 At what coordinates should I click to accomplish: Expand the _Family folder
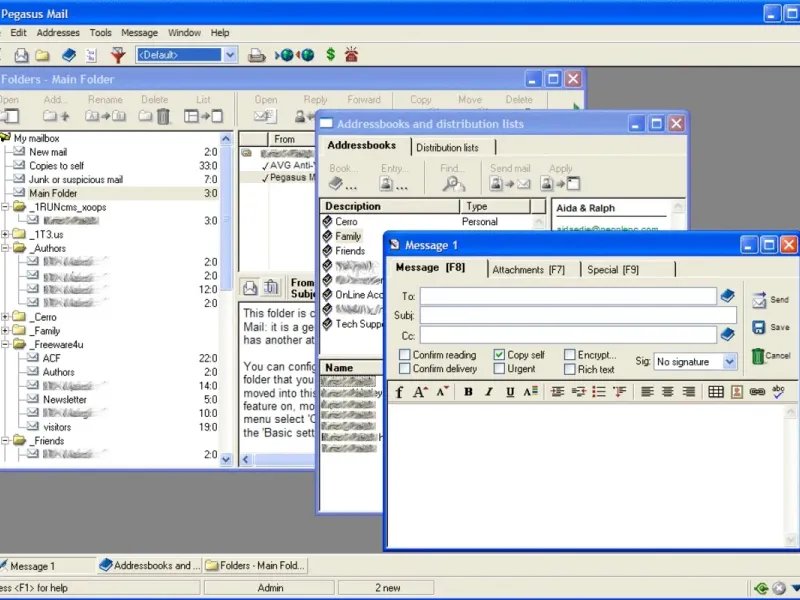(x=5, y=331)
